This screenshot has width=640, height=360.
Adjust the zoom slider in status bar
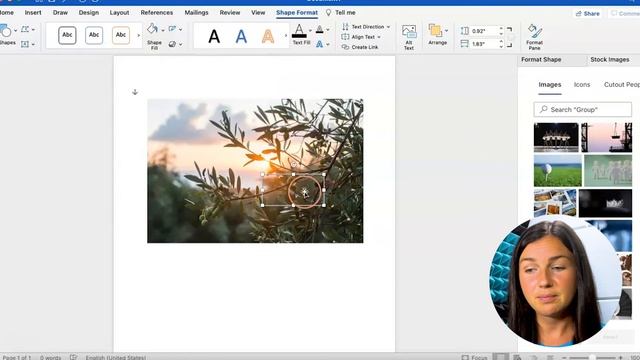[592, 358]
